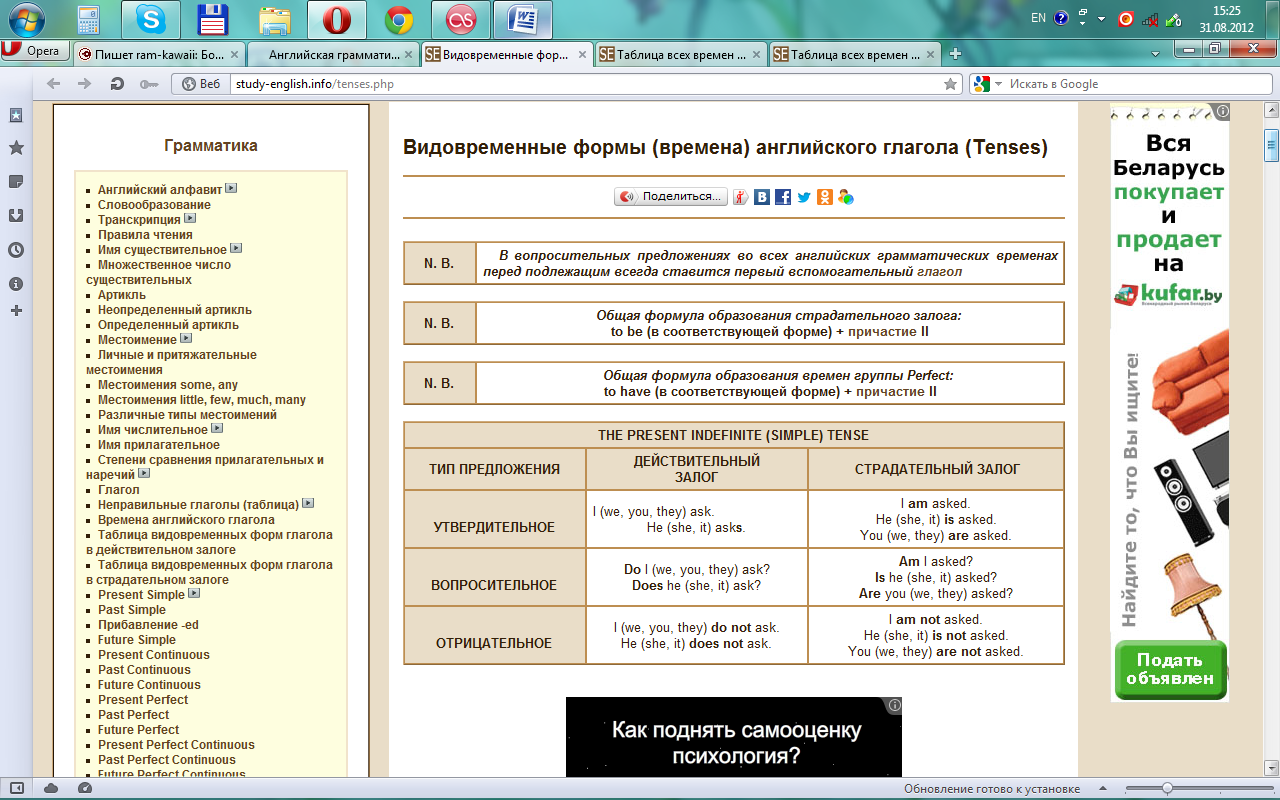Click the 'Поделиться...' share button
Screen dimensions: 1280x800
pos(670,197)
